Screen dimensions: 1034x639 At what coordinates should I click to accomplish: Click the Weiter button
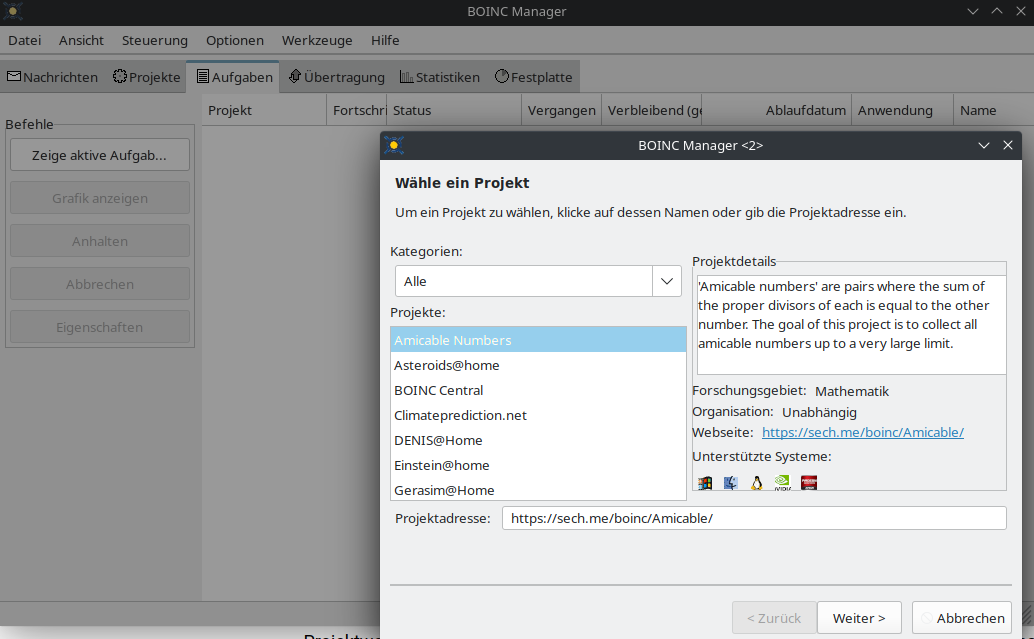pos(858,618)
